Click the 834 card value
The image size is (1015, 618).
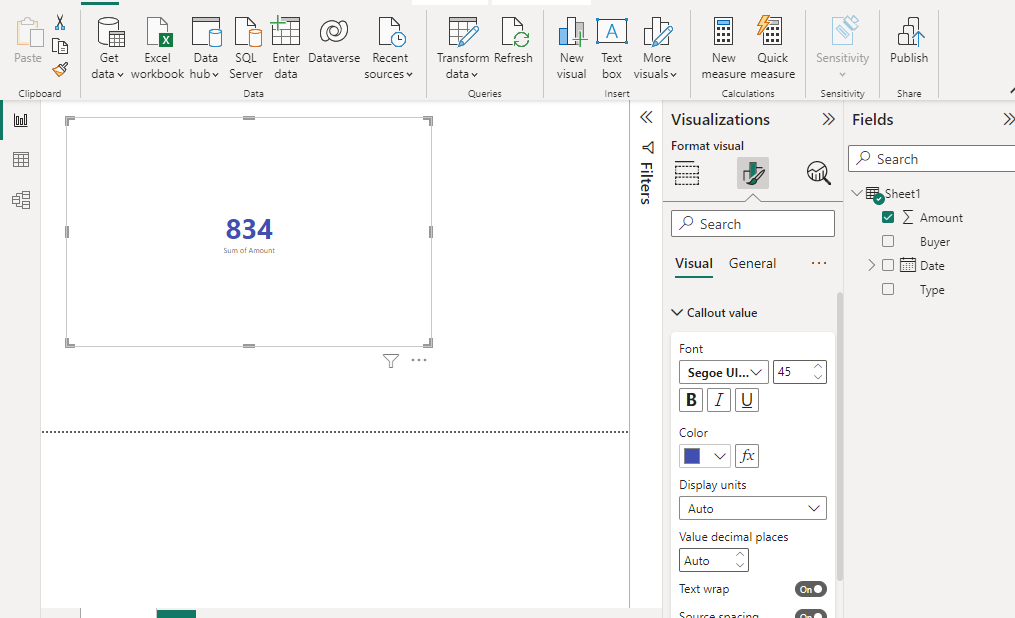coord(249,229)
